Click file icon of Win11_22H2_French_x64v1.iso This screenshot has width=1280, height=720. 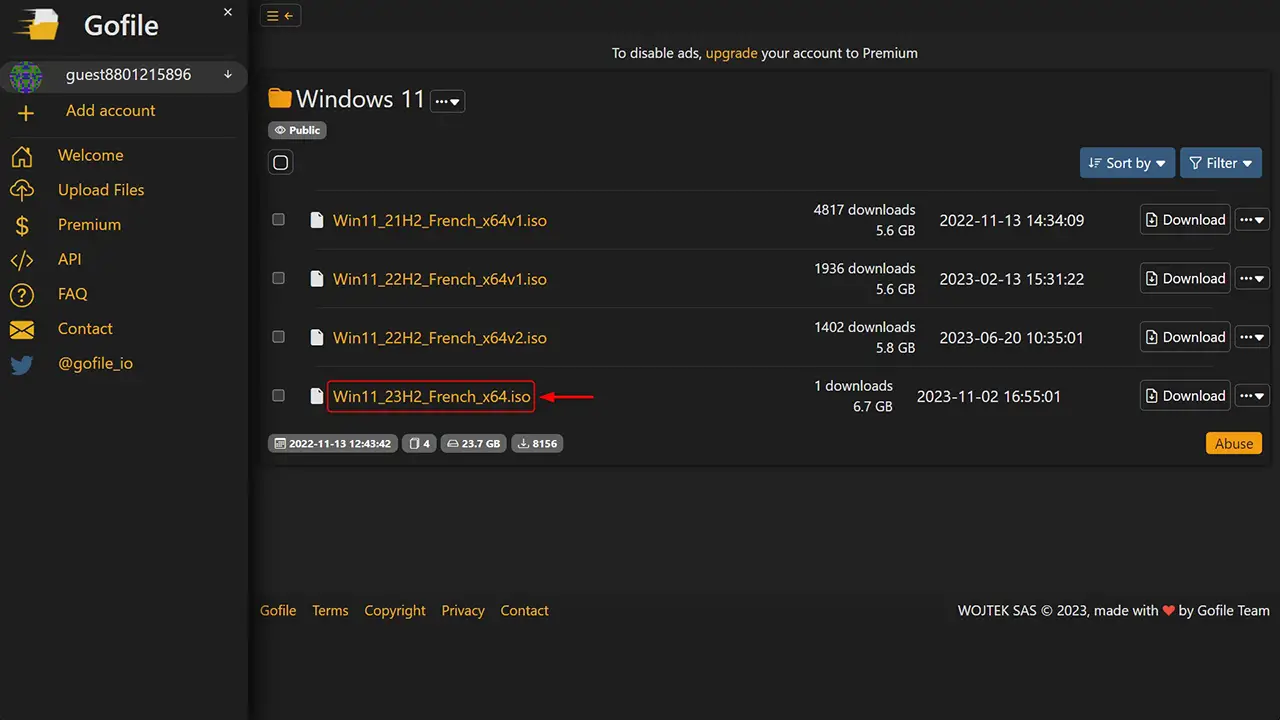click(317, 279)
